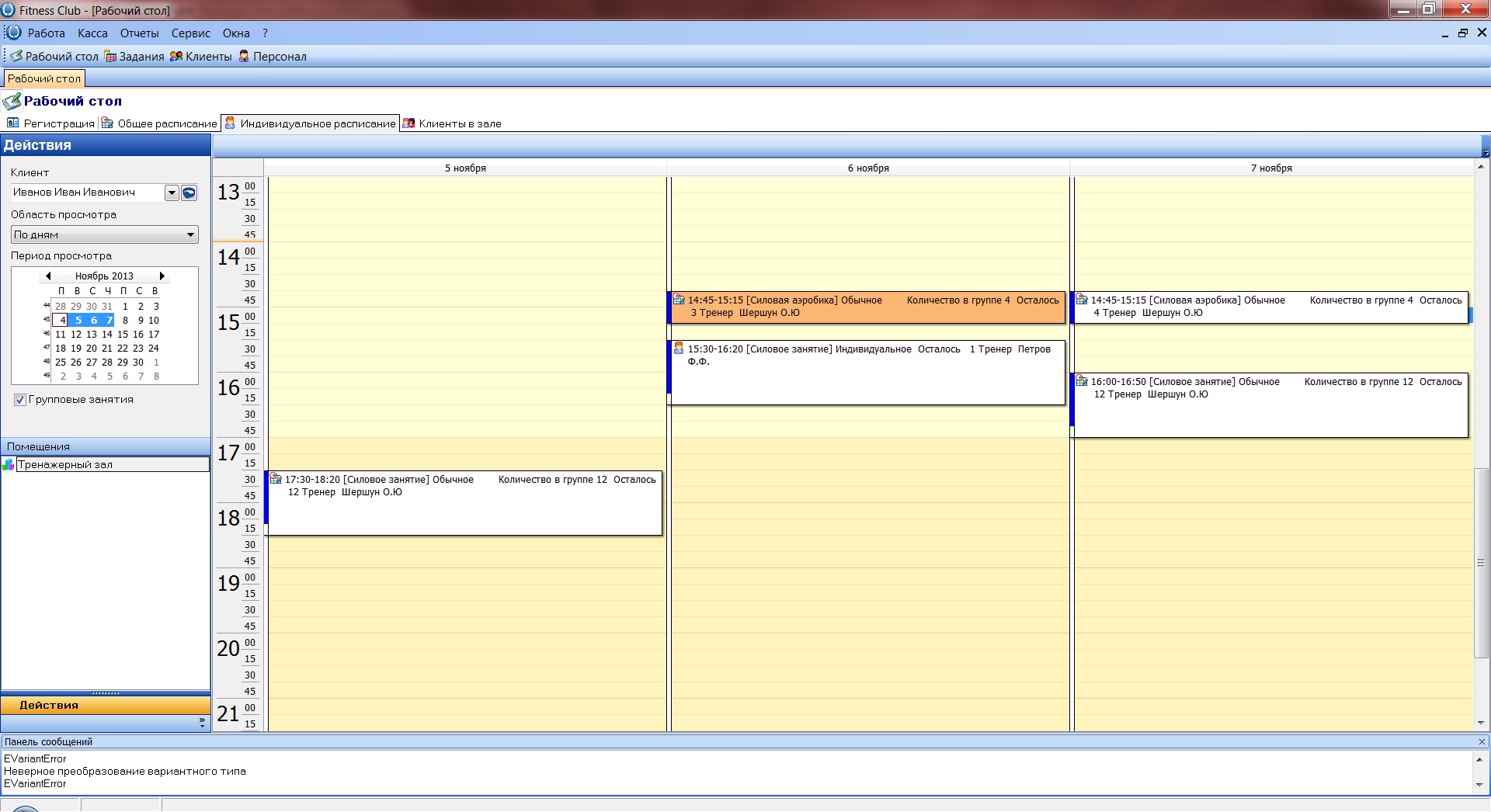
Task: Click the Рабочий стол toolbar icon
Action: point(16,57)
